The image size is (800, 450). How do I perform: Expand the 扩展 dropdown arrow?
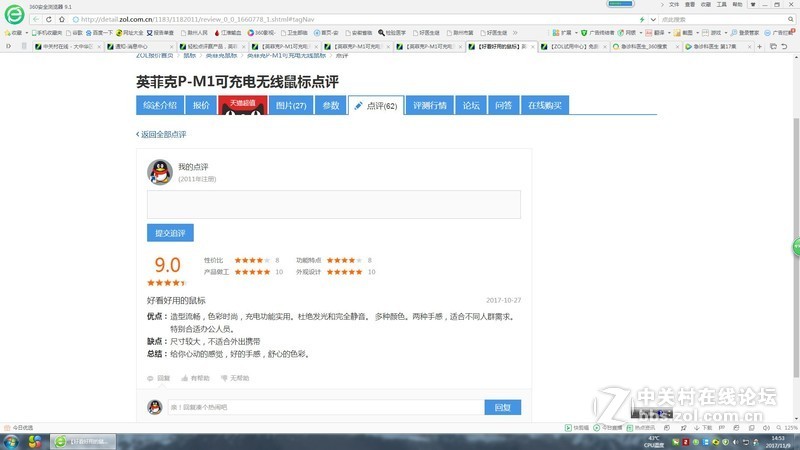point(576,33)
